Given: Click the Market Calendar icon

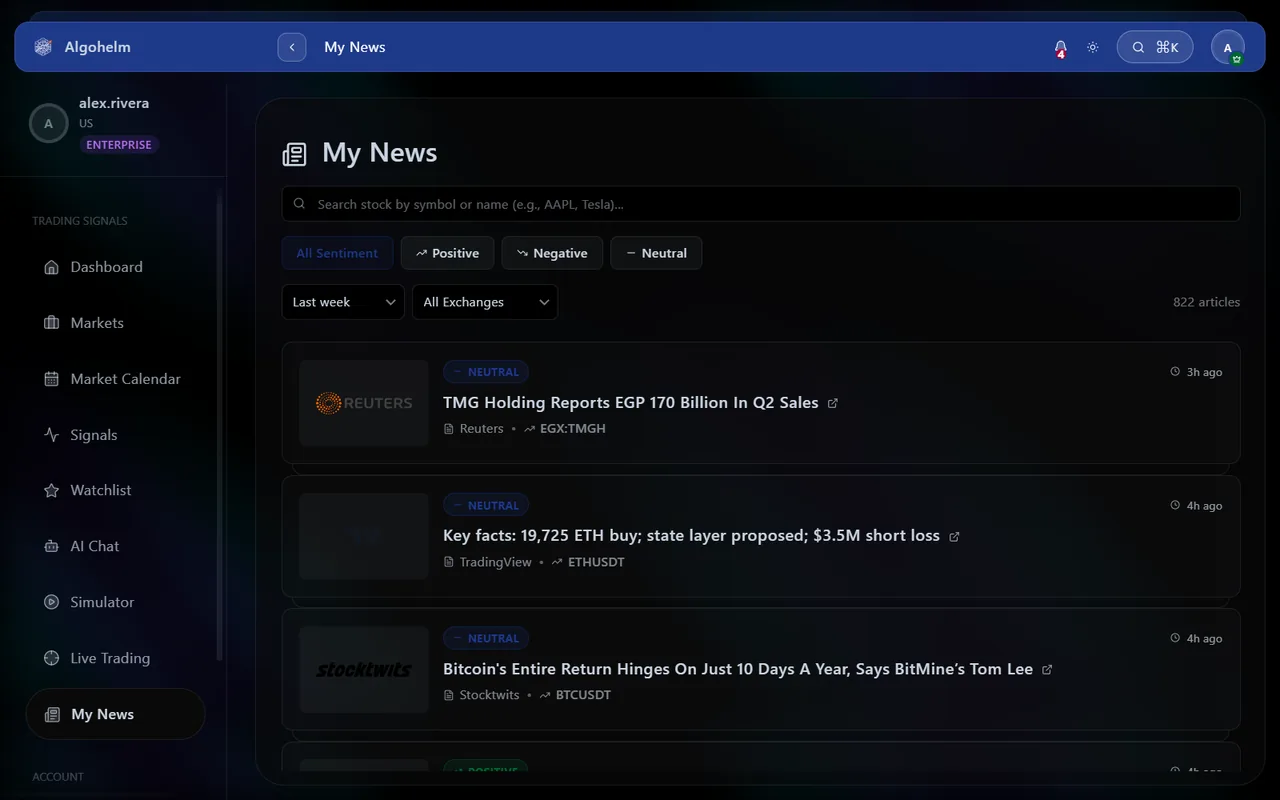Looking at the screenshot, I should pyautogui.click(x=52, y=379).
